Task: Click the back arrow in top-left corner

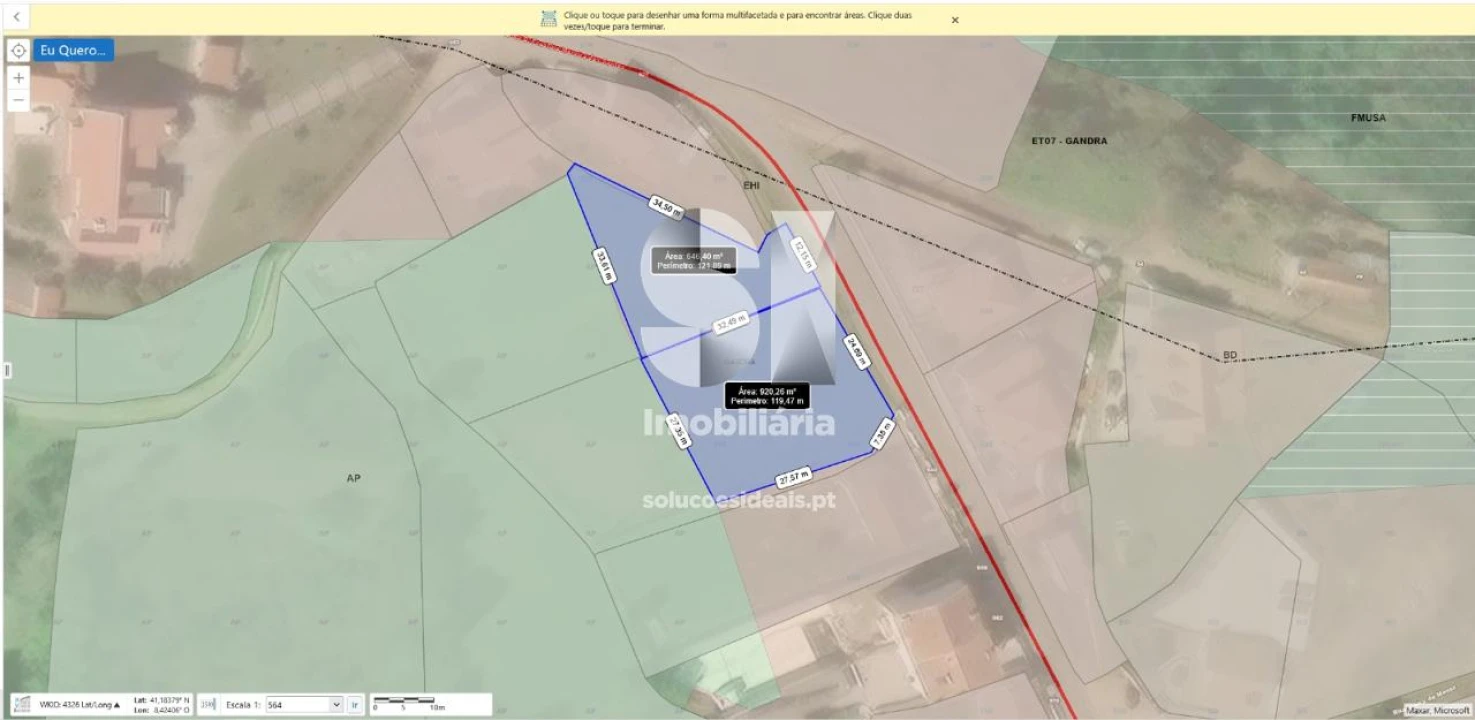Action: (x=16, y=17)
